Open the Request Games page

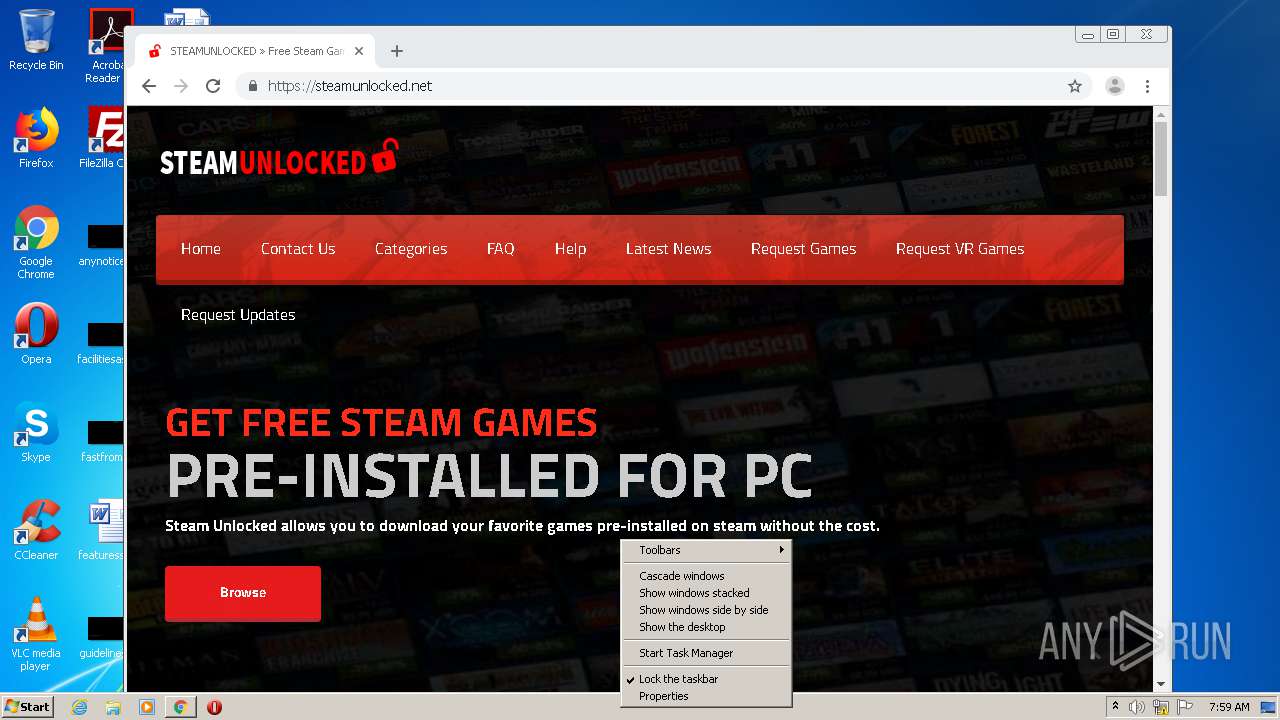pyautogui.click(x=804, y=249)
